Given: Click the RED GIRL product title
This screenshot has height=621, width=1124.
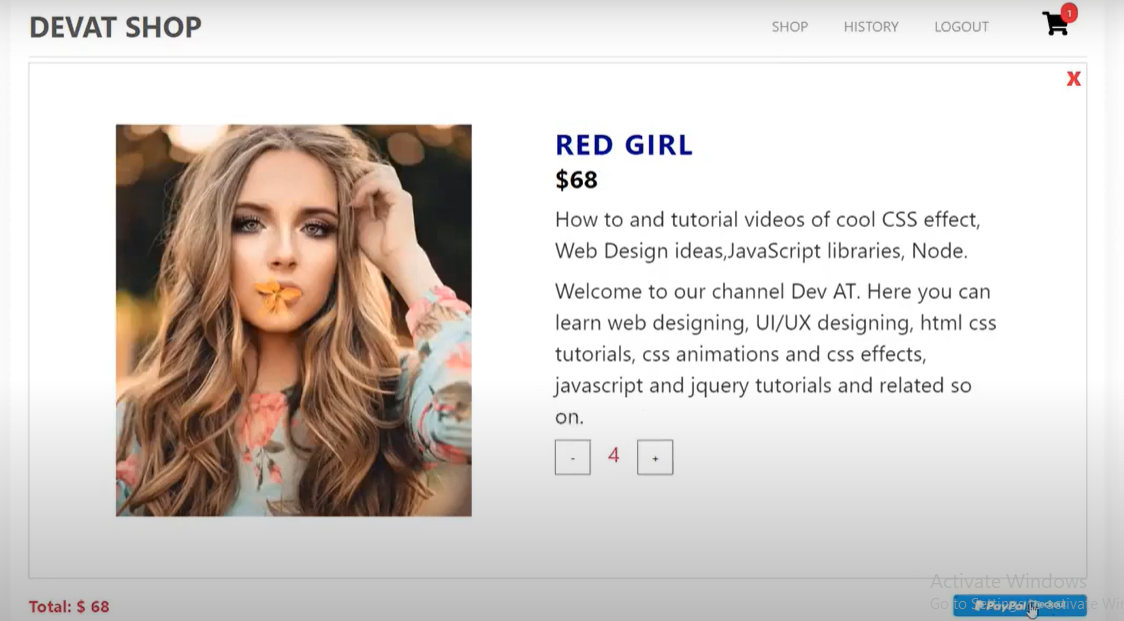Looking at the screenshot, I should (x=624, y=145).
